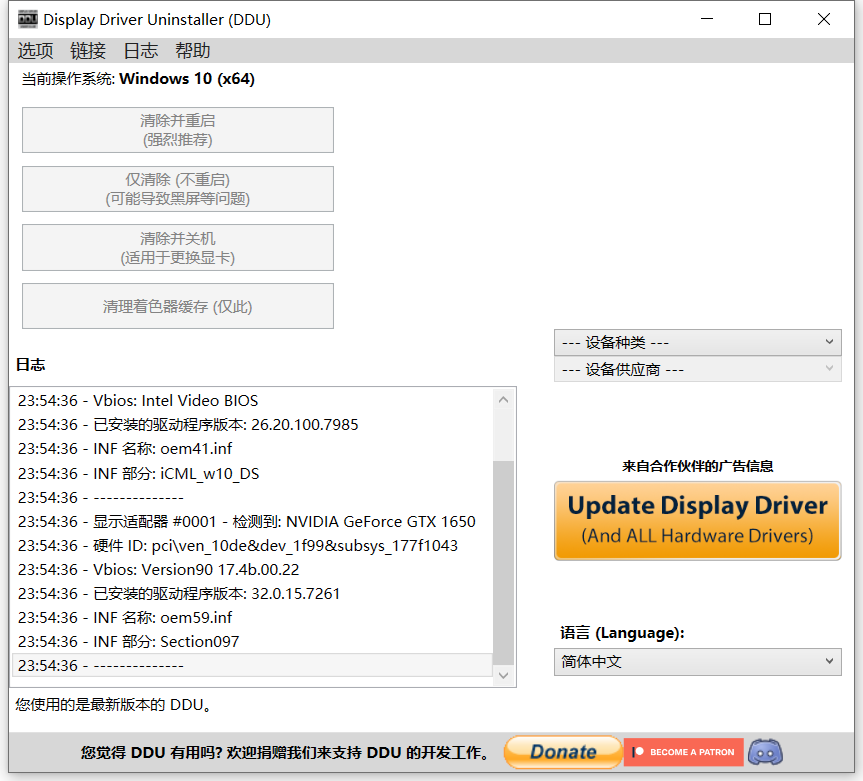Click the Become a Patron button
Viewport: 863px width, 781px height.
point(683,752)
